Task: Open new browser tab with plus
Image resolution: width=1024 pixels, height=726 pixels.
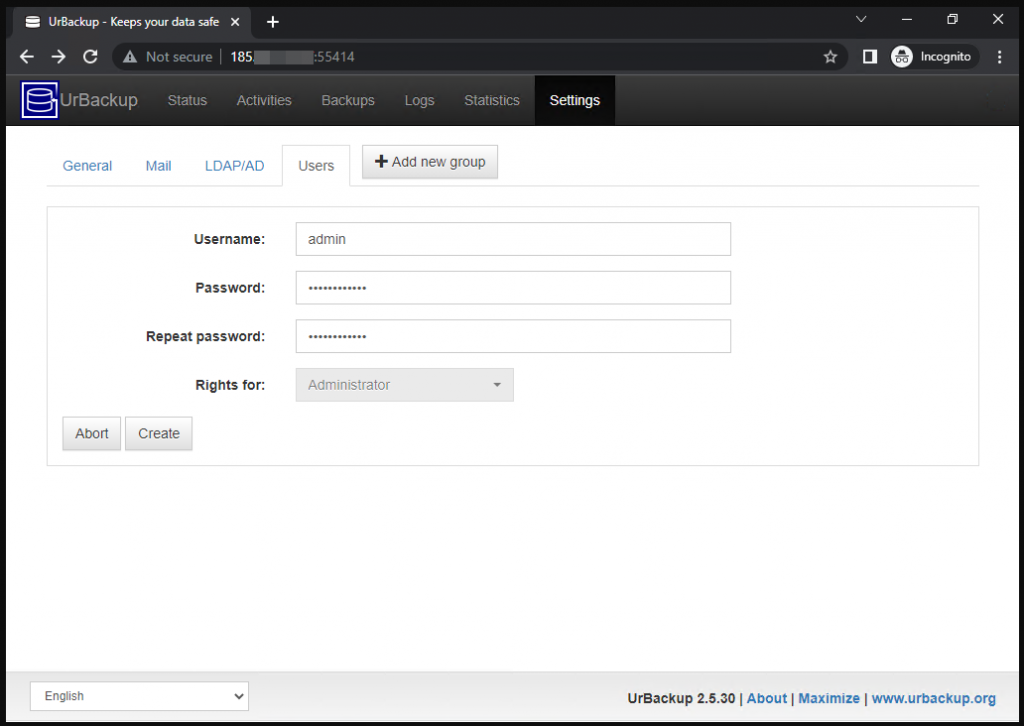Action: pyautogui.click(x=273, y=21)
